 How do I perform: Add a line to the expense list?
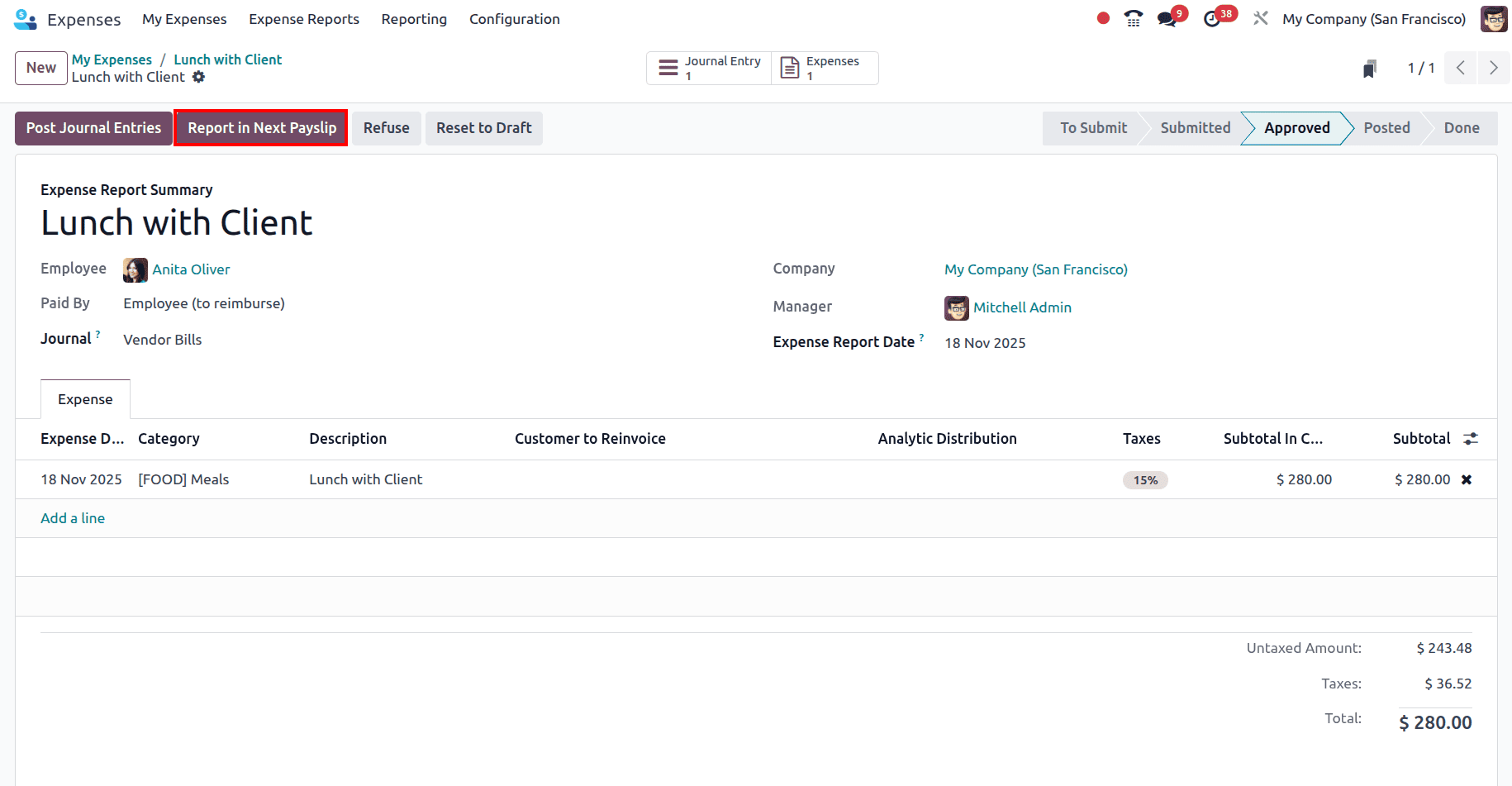pos(72,517)
